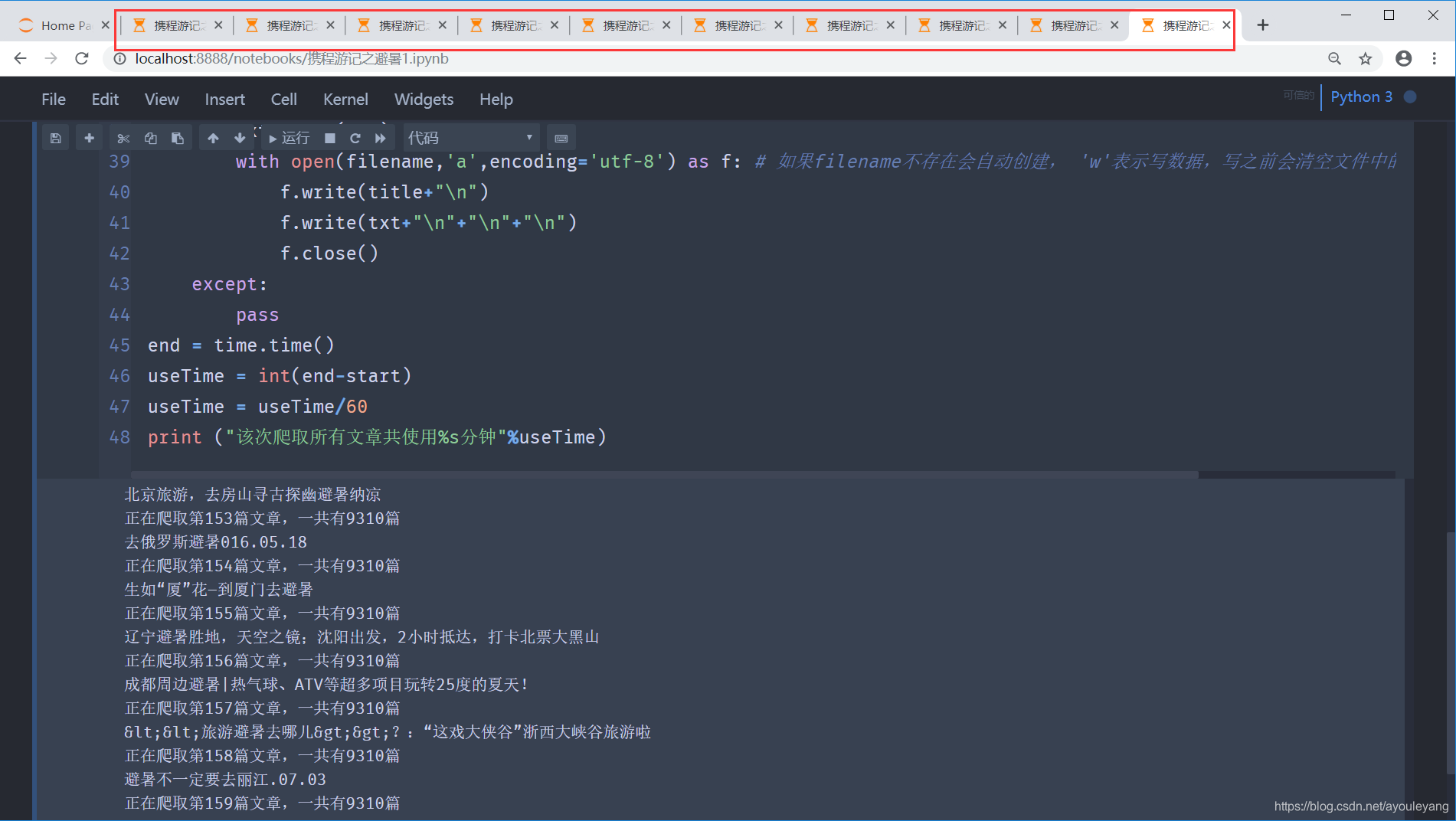Open the View menu
The width and height of the screenshot is (1456, 821).
[x=162, y=100]
